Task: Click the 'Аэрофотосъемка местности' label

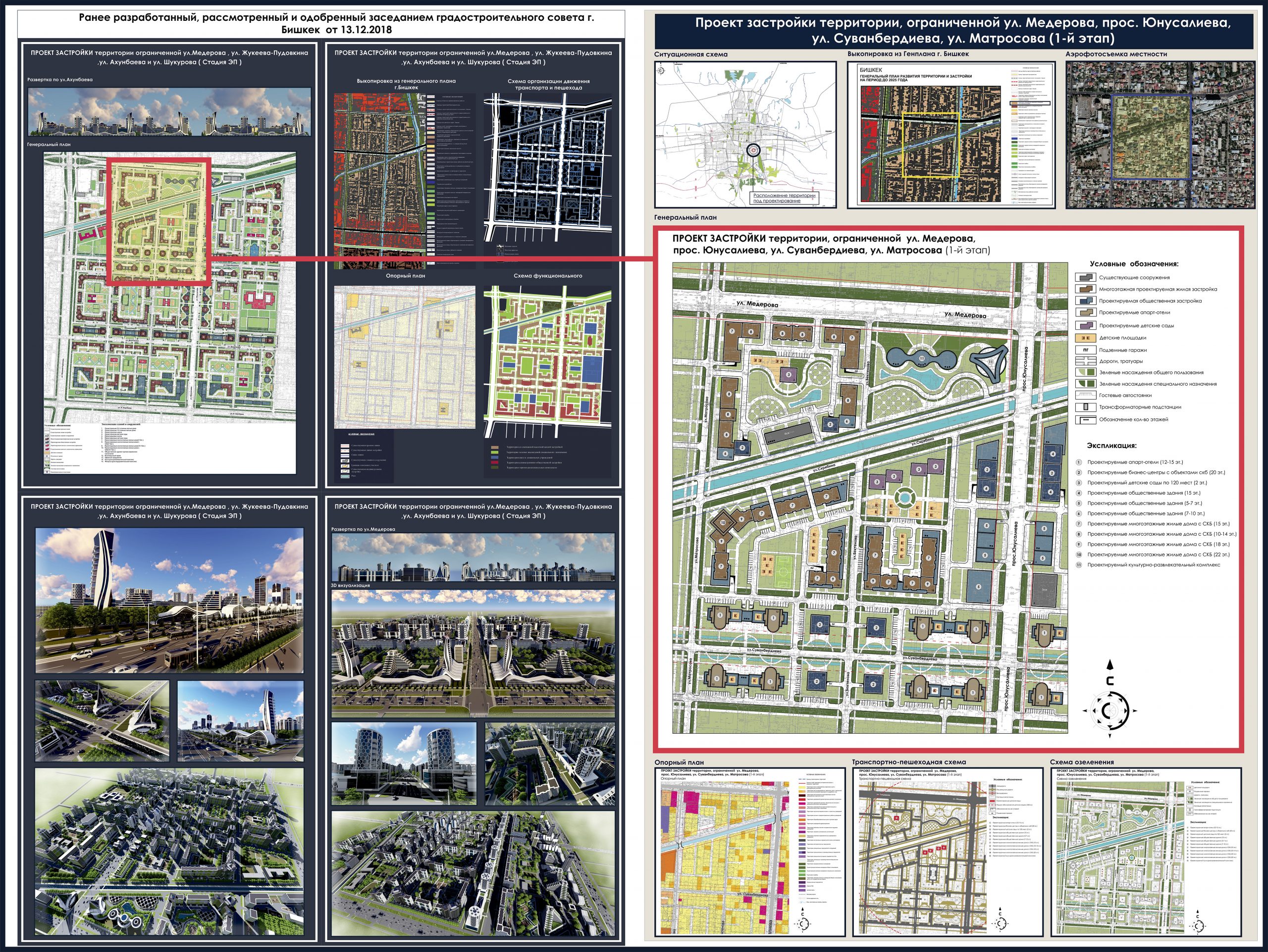Action: click(1116, 54)
